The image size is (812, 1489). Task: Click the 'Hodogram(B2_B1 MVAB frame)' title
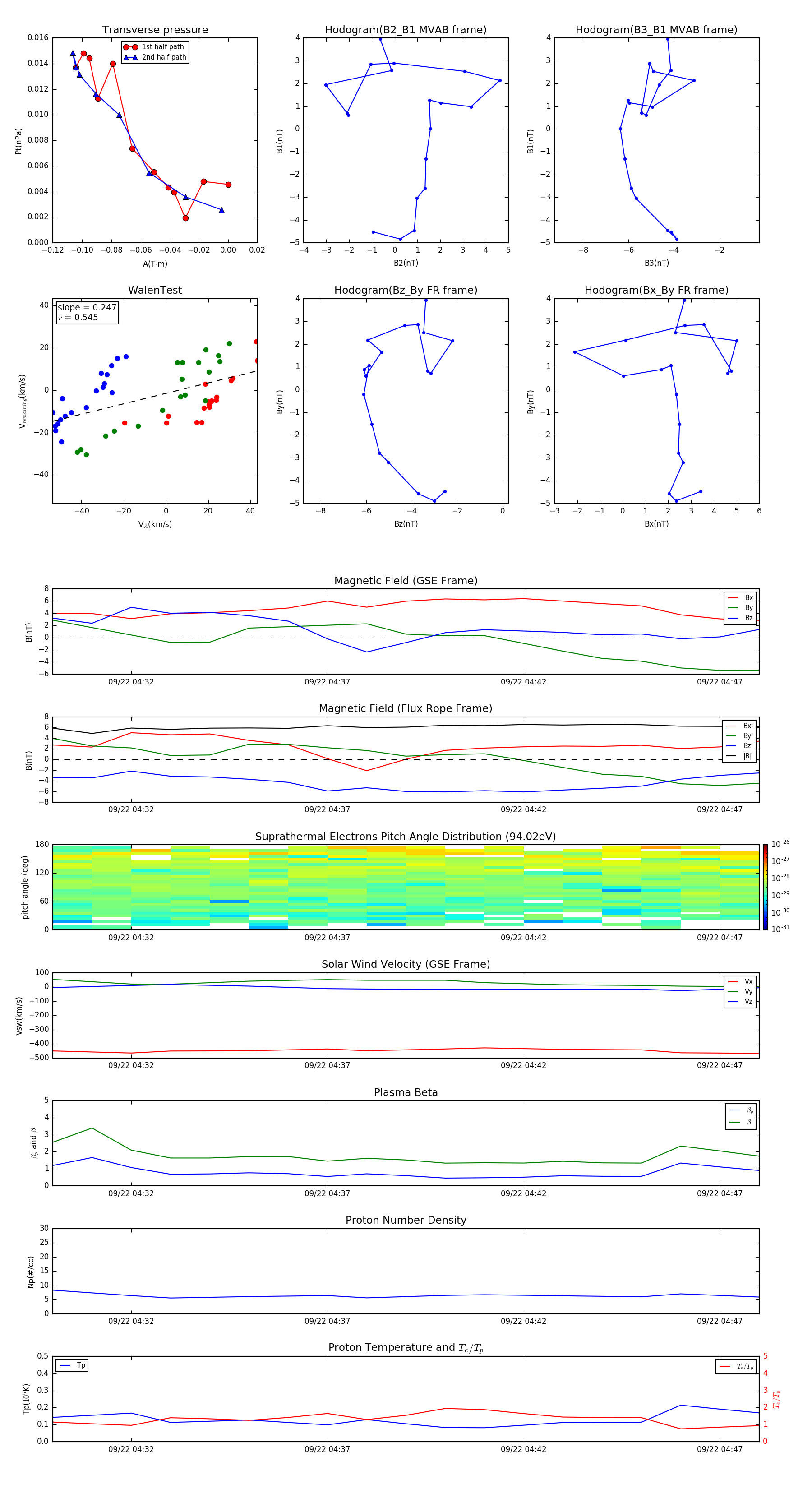tap(406, 30)
